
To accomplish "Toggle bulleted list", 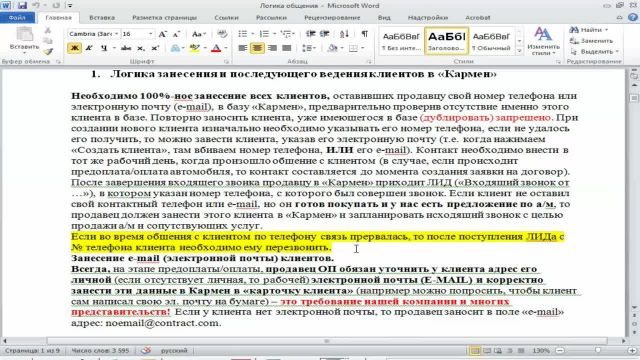I will pyautogui.click(x=242, y=34).
